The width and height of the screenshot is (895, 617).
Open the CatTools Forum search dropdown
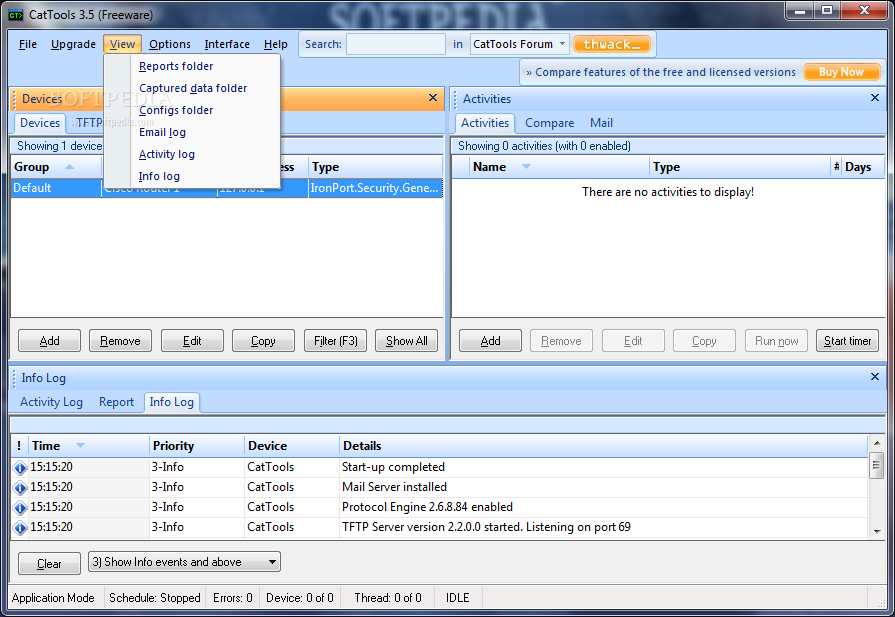coord(562,44)
